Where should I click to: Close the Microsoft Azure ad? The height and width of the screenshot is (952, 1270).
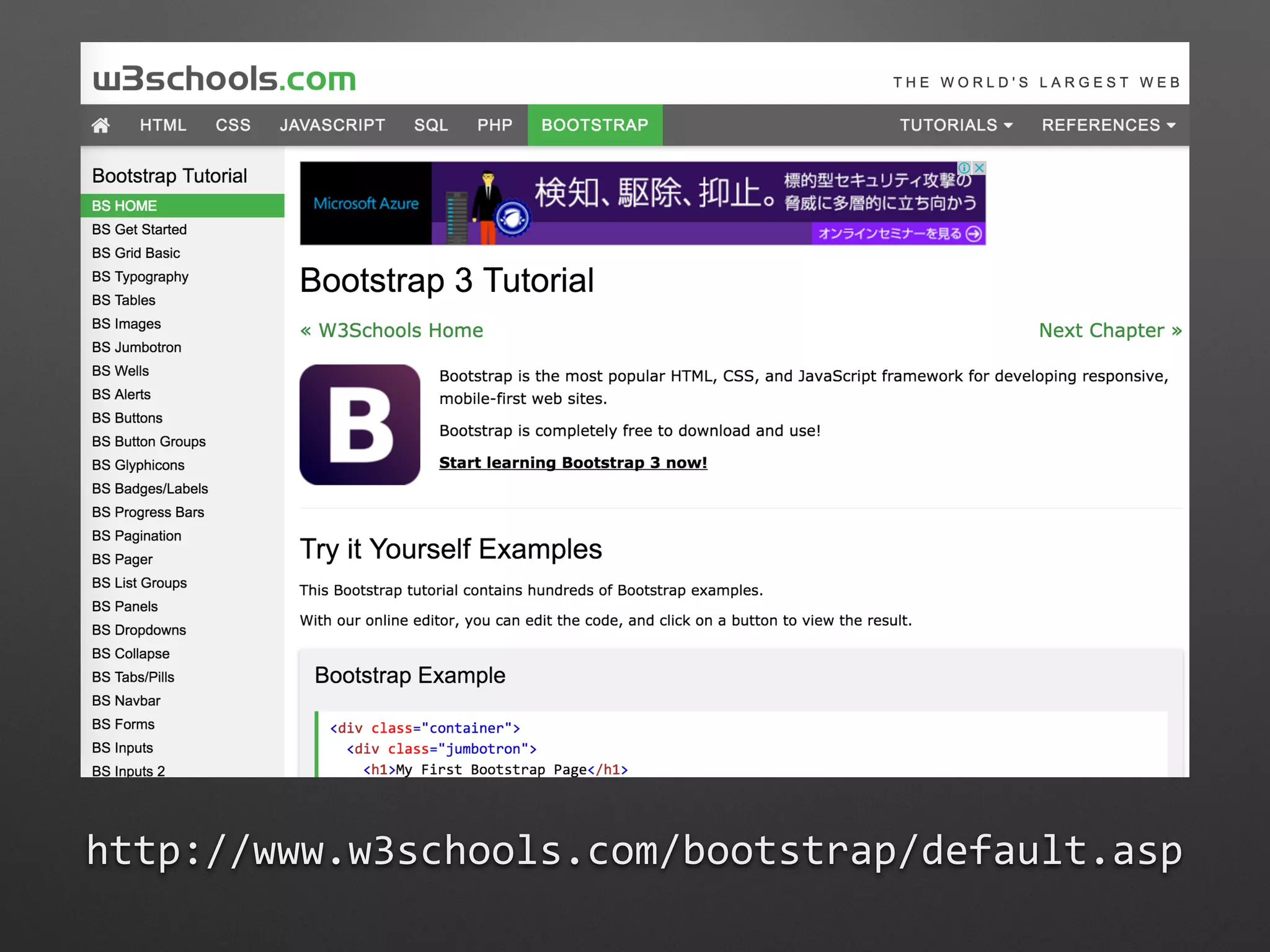[x=979, y=168]
